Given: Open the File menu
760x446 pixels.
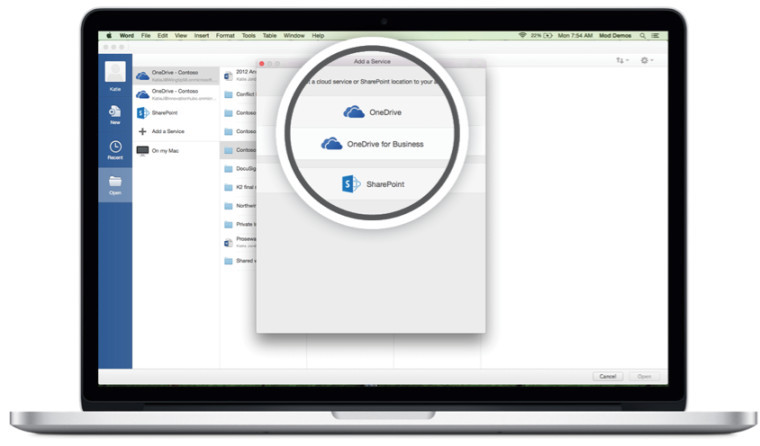Looking at the screenshot, I should click(x=146, y=35).
